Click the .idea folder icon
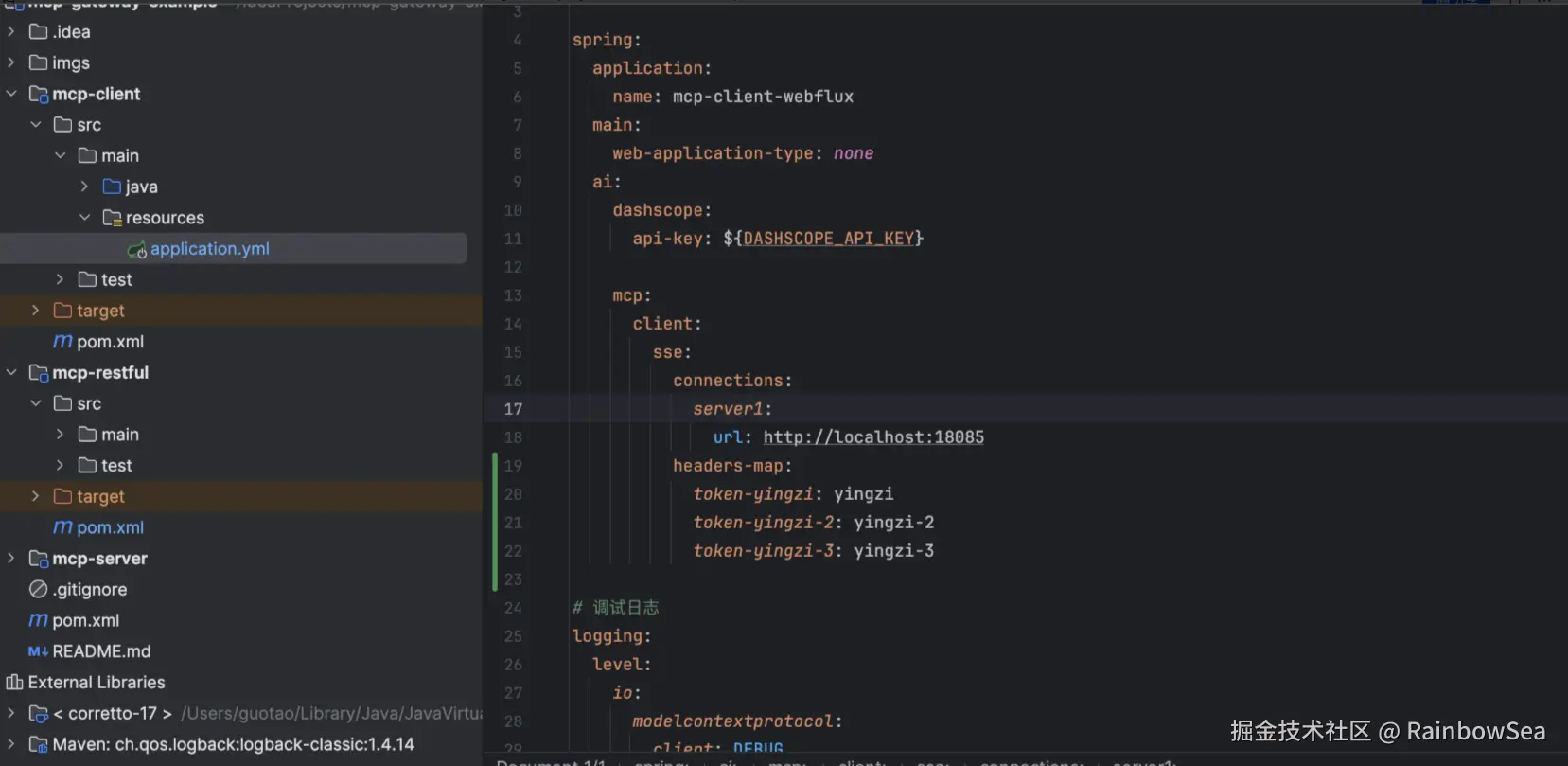 (x=39, y=32)
